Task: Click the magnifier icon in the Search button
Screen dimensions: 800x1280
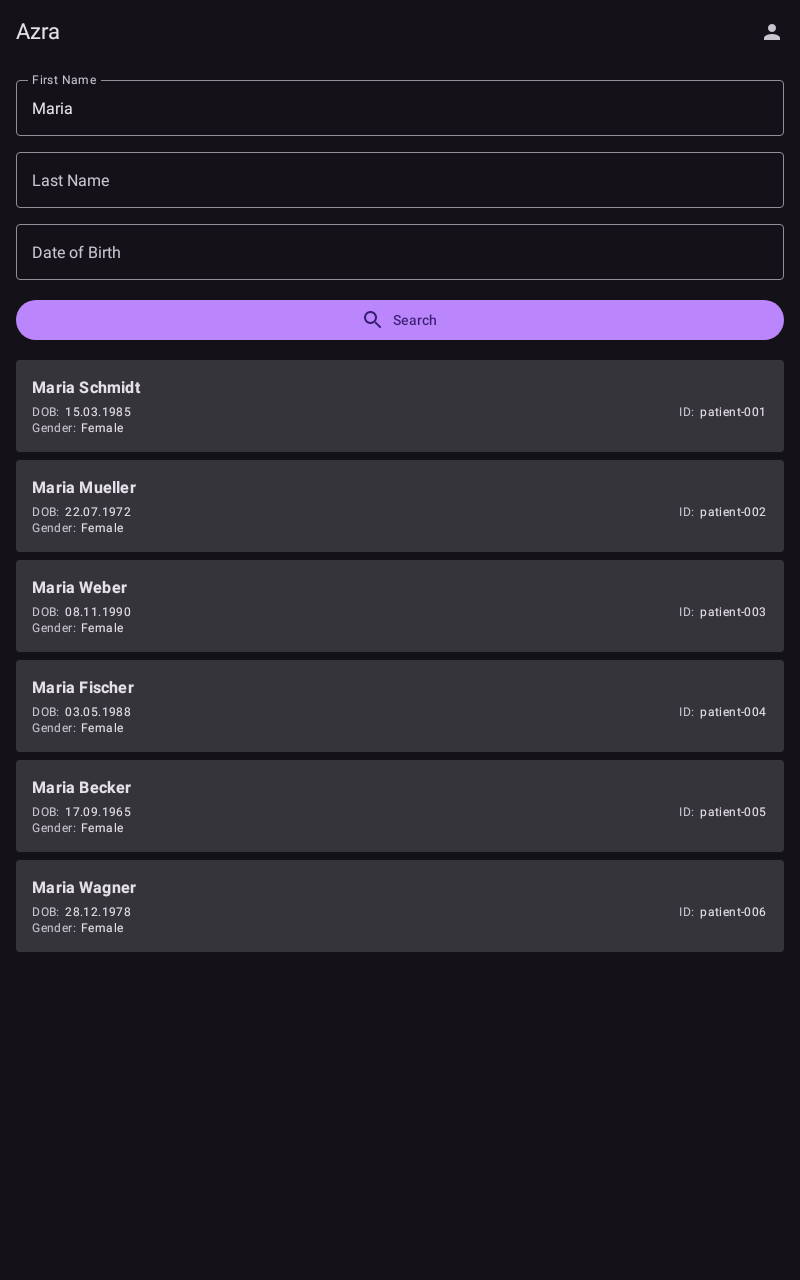Action: pyautogui.click(x=373, y=320)
